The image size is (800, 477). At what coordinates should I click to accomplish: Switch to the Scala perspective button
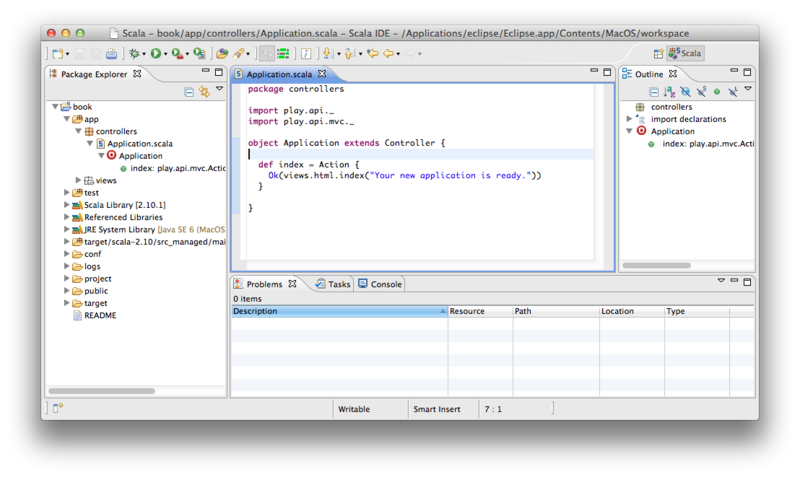pos(685,54)
